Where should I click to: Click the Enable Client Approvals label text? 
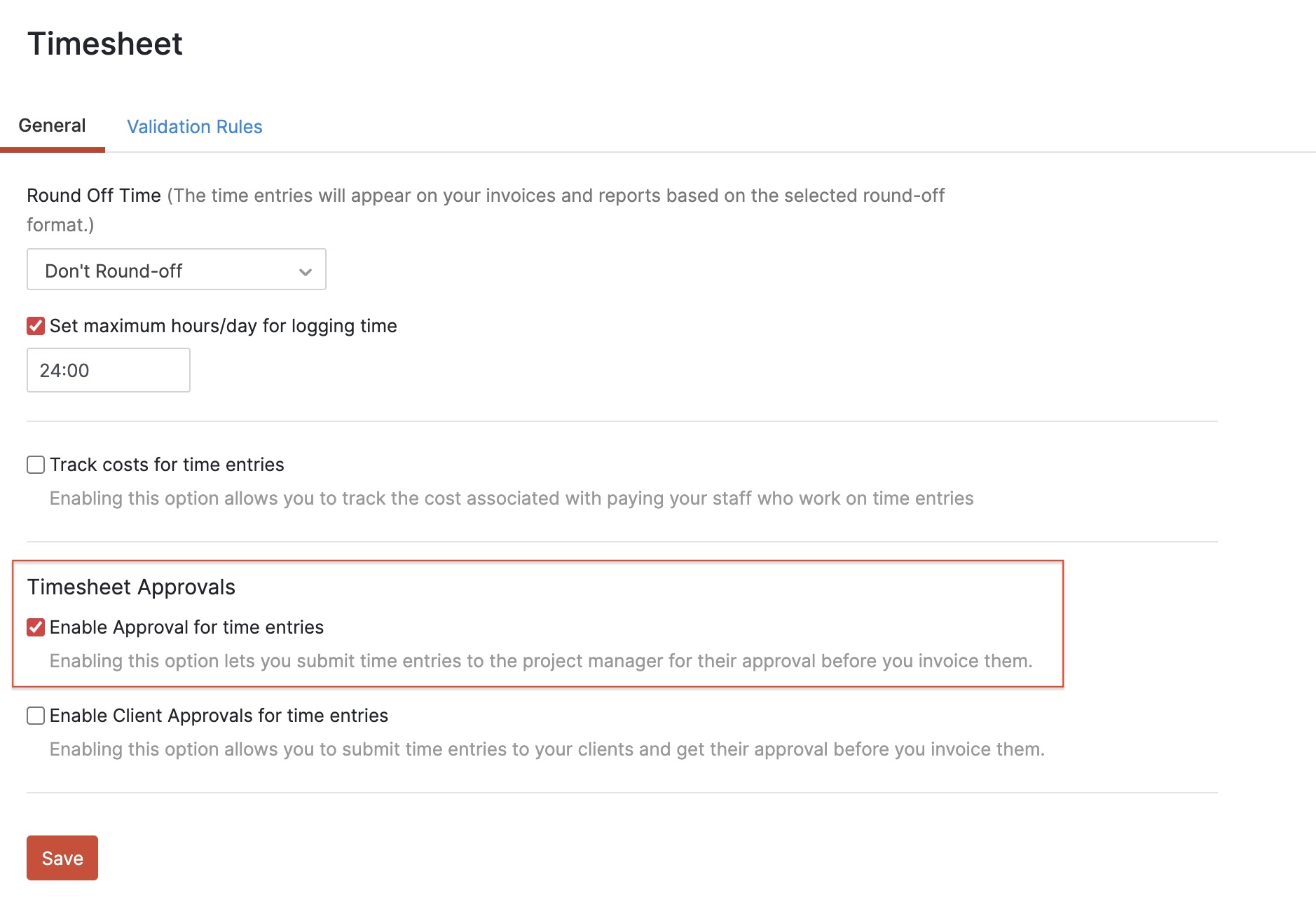pyautogui.click(x=219, y=716)
